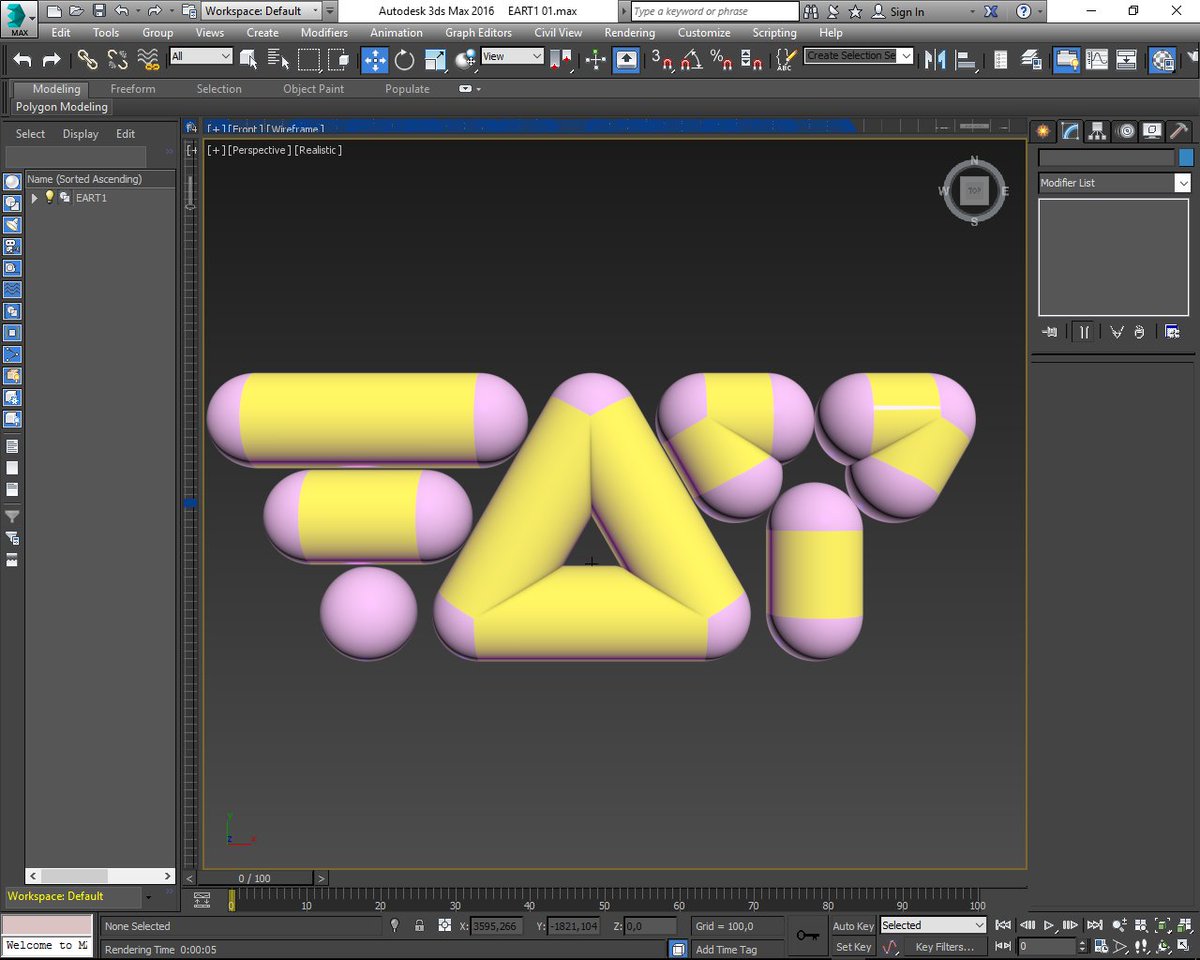Click the ViewCube compass in viewport
Image resolution: width=1200 pixels, height=960 pixels.
pyautogui.click(x=974, y=191)
